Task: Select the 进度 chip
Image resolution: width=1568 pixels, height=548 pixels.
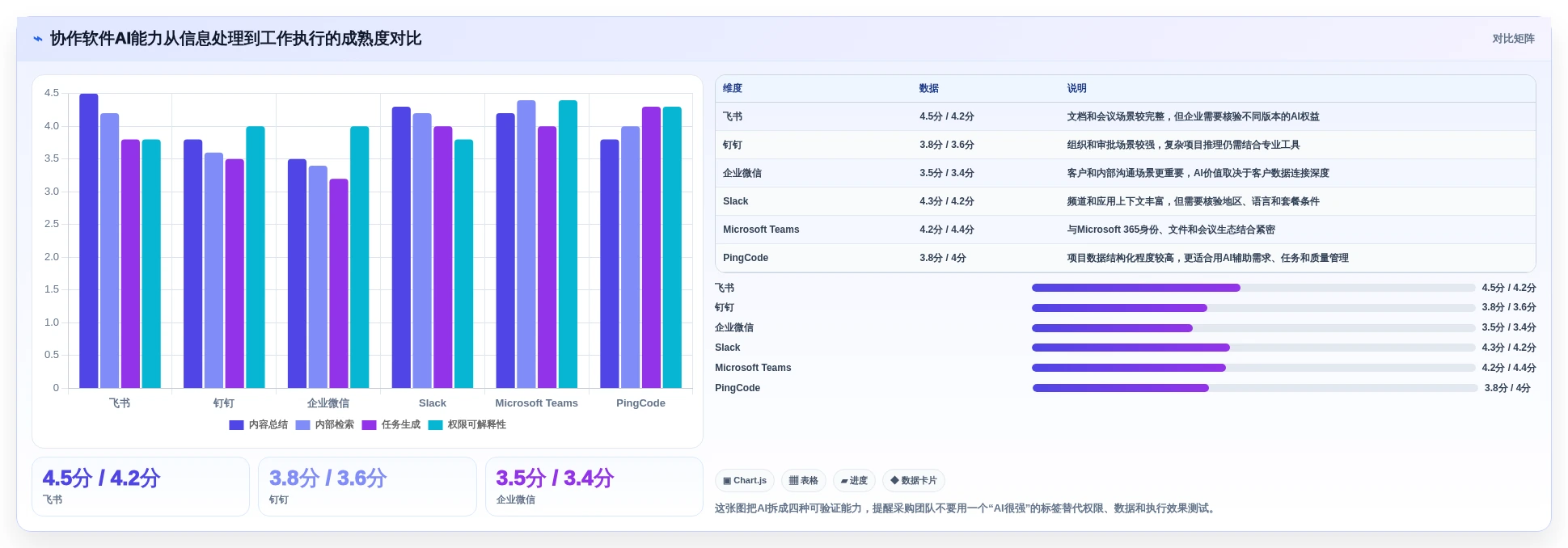Action: pos(854,480)
